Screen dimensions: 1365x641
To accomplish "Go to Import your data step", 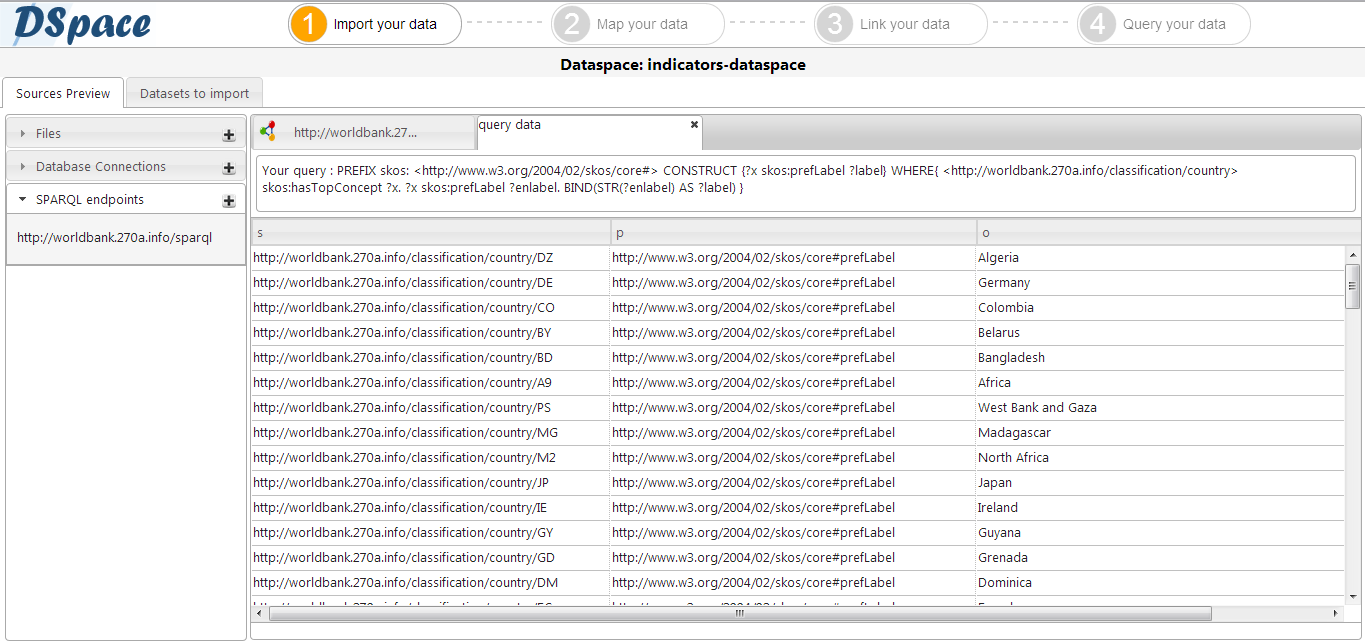I will pyautogui.click(x=375, y=25).
